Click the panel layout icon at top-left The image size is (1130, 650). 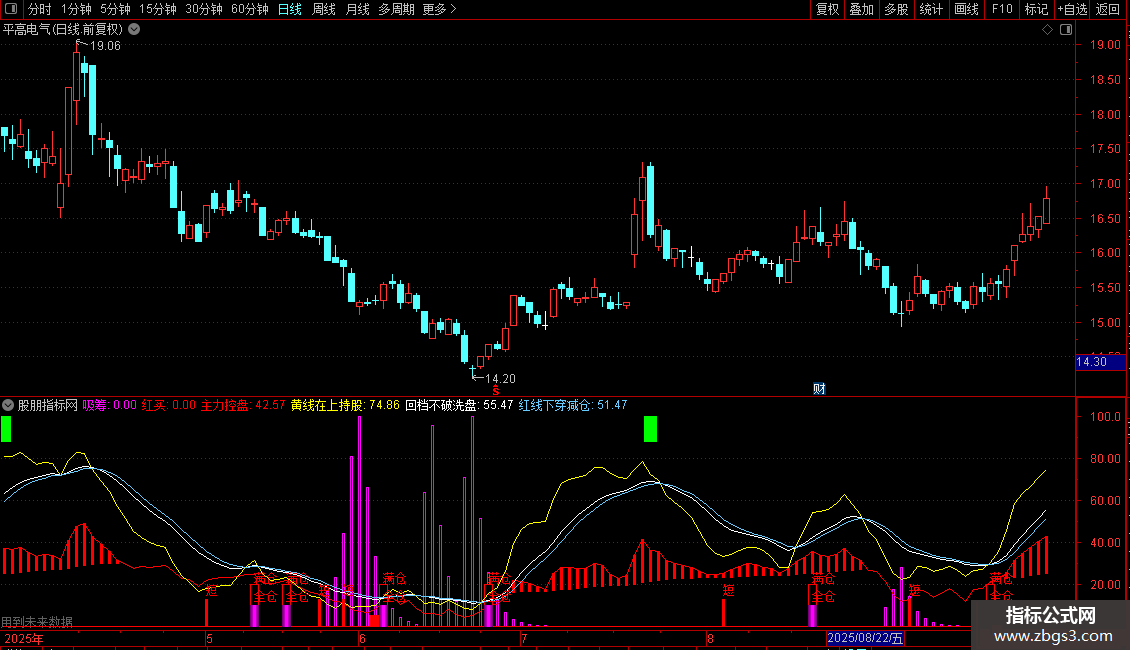pyautogui.click(x=12, y=10)
